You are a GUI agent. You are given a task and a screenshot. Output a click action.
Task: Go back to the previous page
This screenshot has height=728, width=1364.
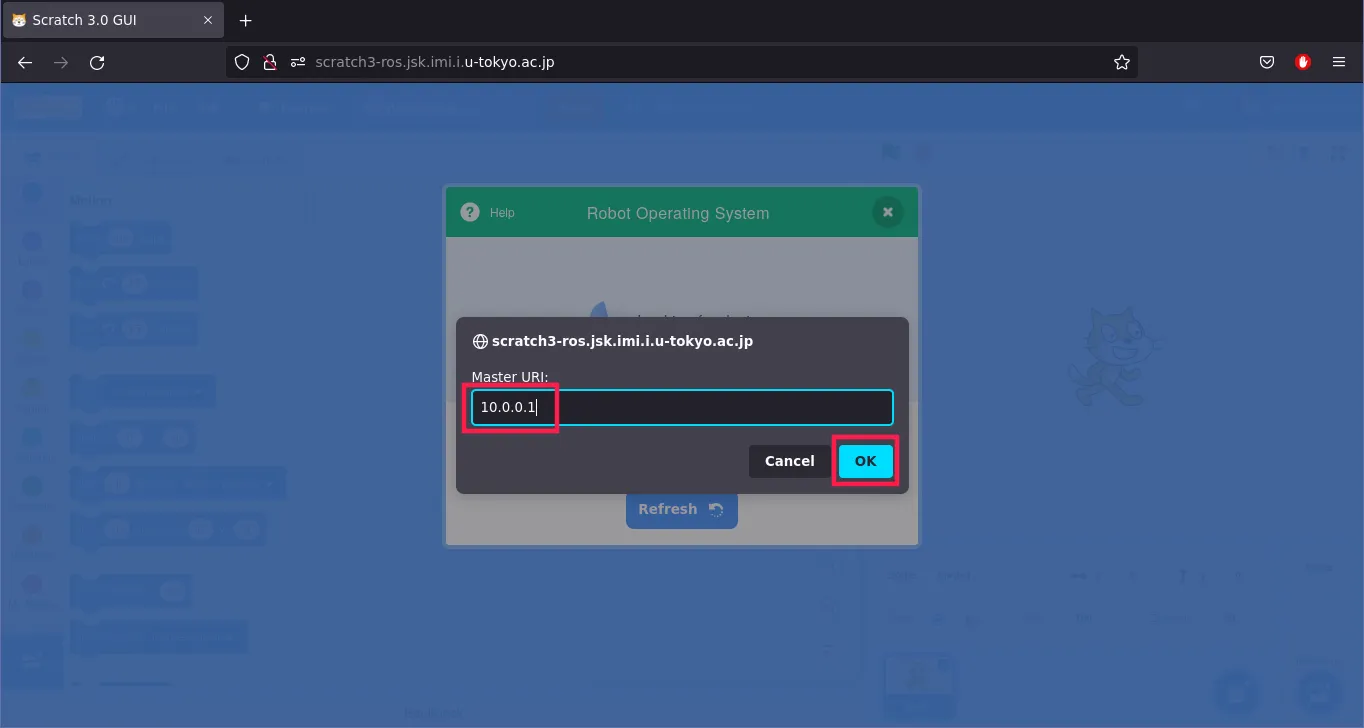pyautogui.click(x=25, y=62)
